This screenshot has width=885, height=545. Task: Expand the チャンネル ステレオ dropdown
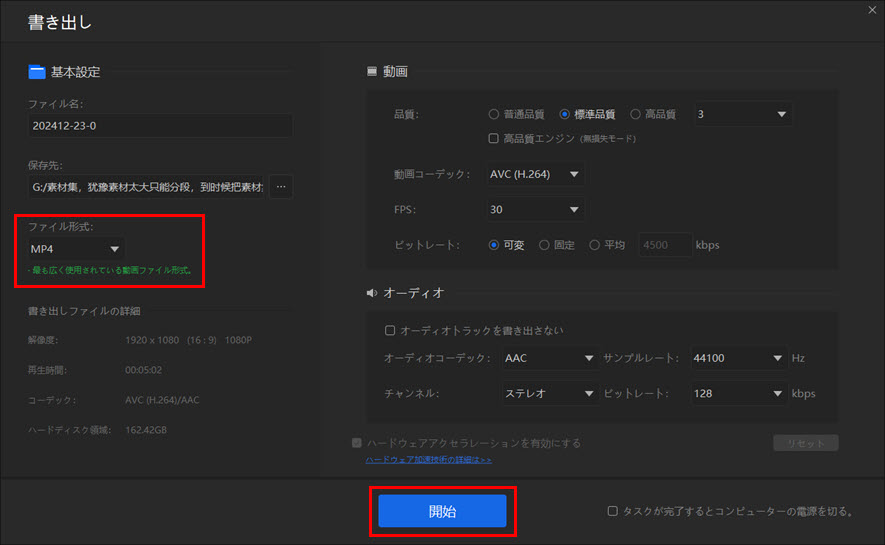click(549, 394)
